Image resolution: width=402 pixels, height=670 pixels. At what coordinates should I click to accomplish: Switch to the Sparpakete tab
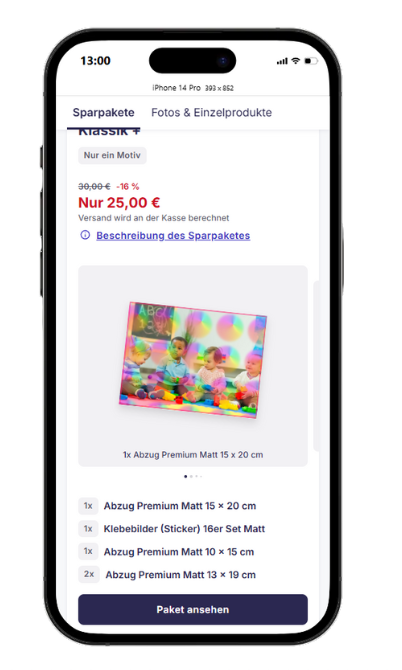point(103,112)
